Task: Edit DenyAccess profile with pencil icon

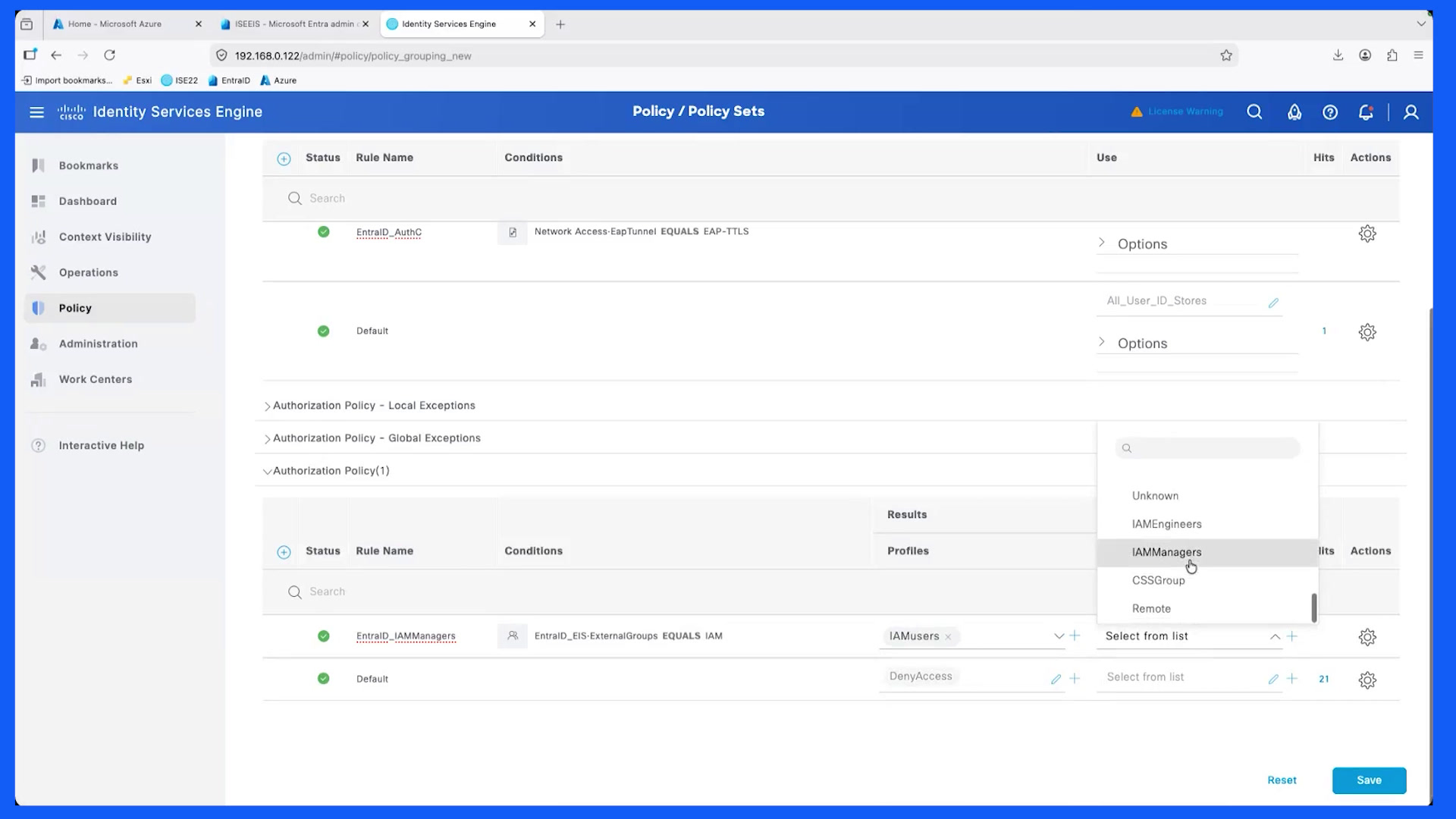Action: (x=1056, y=679)
